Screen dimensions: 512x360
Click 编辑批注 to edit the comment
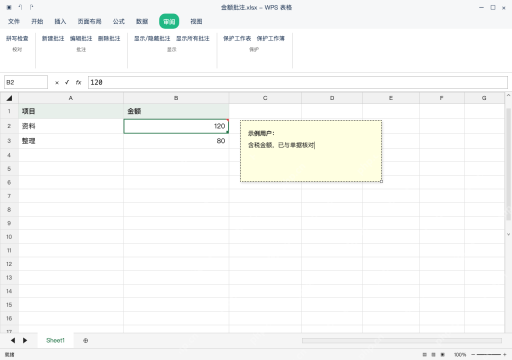click(x=81, y=39)
